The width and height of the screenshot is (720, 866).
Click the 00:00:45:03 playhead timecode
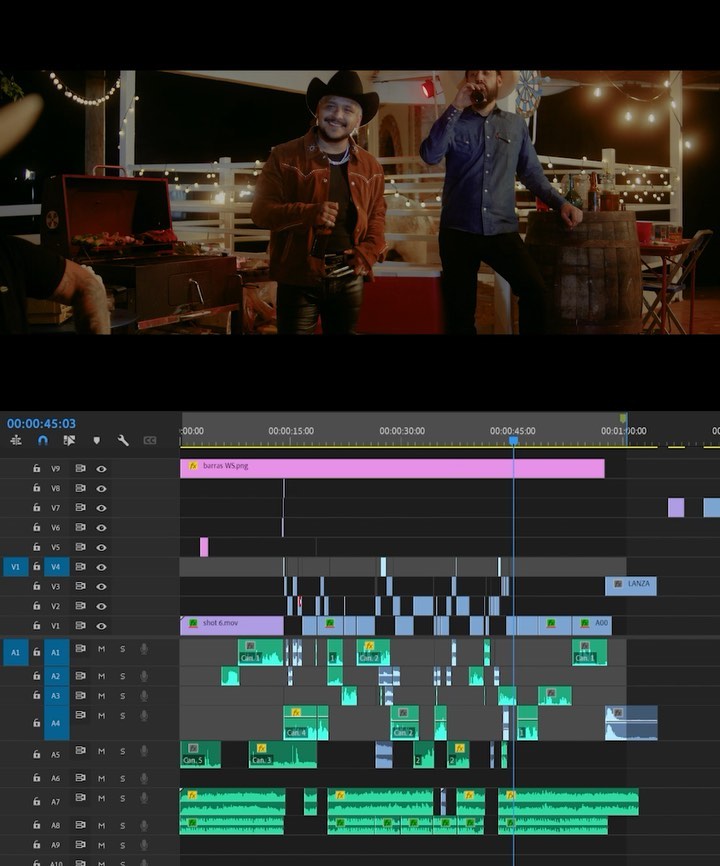pos(41,423)
